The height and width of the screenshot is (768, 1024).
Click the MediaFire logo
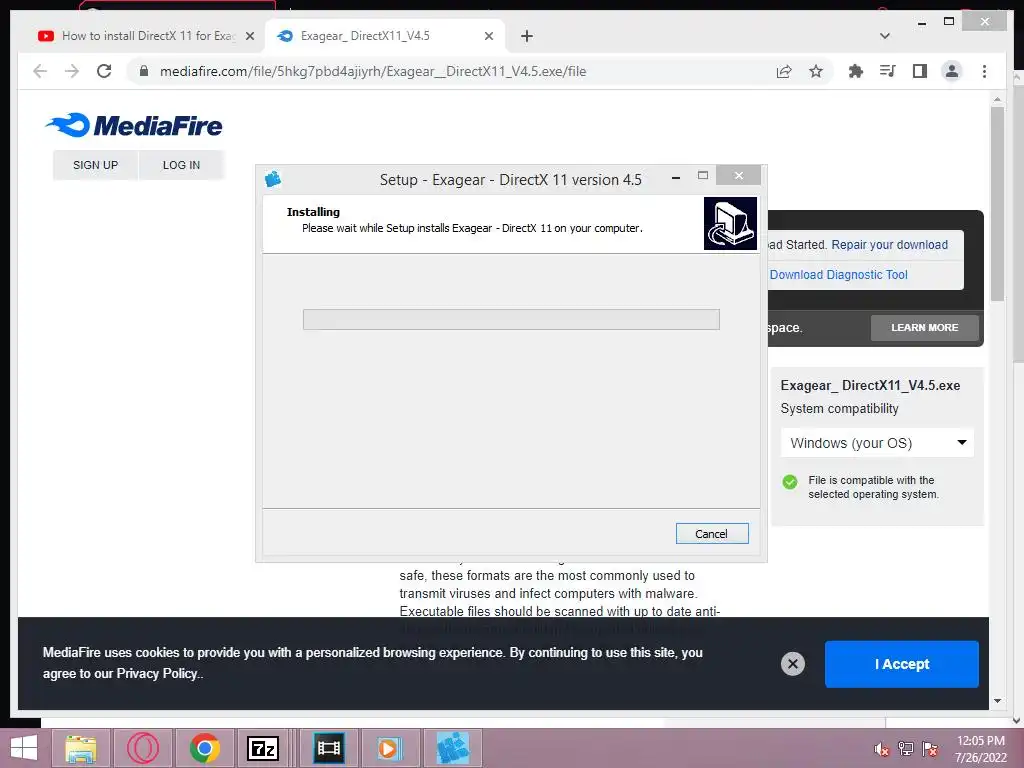click(134, 125)
